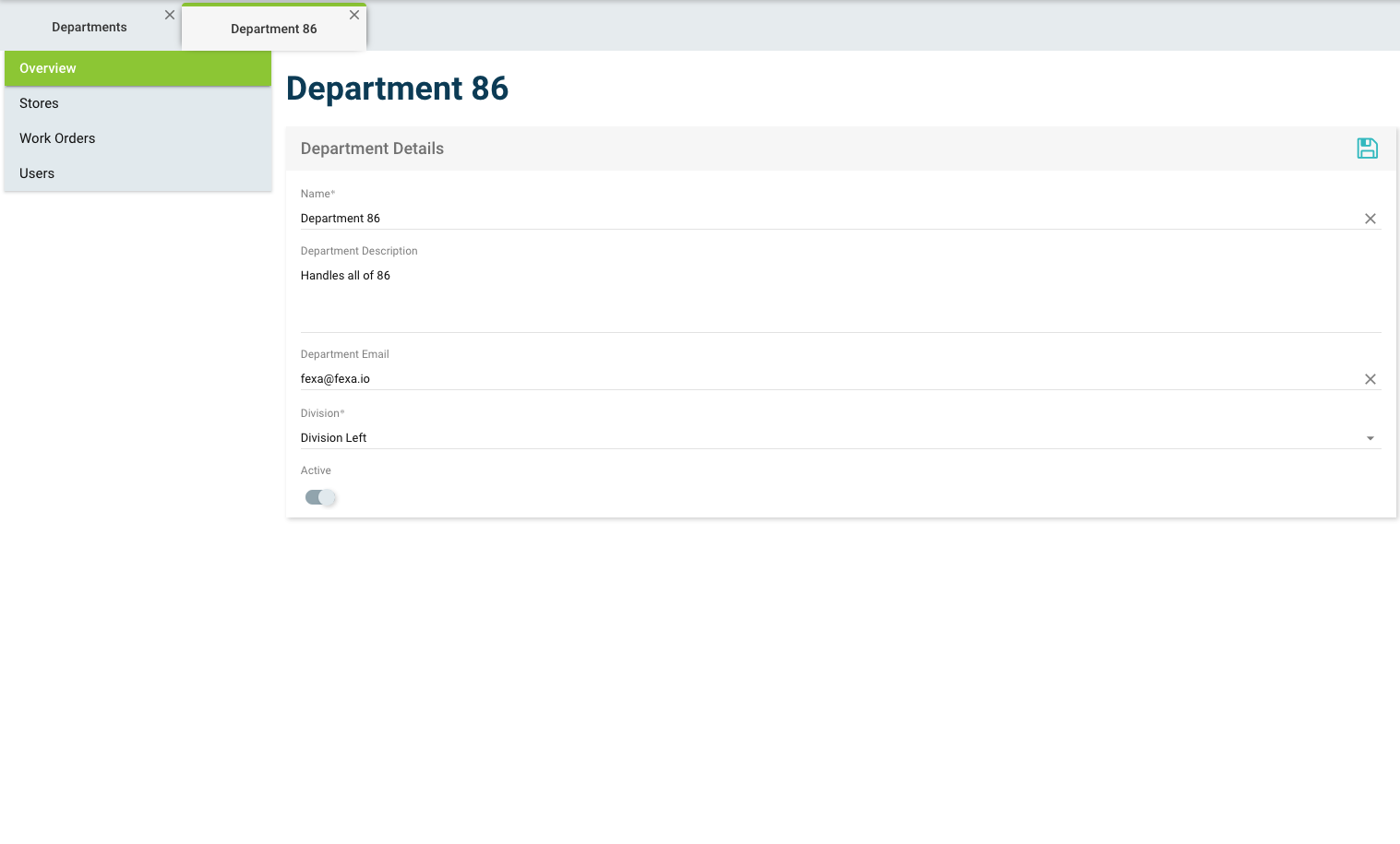1400x844 pixels.
Task: Click the Department 86 page heading
Action: click(397, 89)
